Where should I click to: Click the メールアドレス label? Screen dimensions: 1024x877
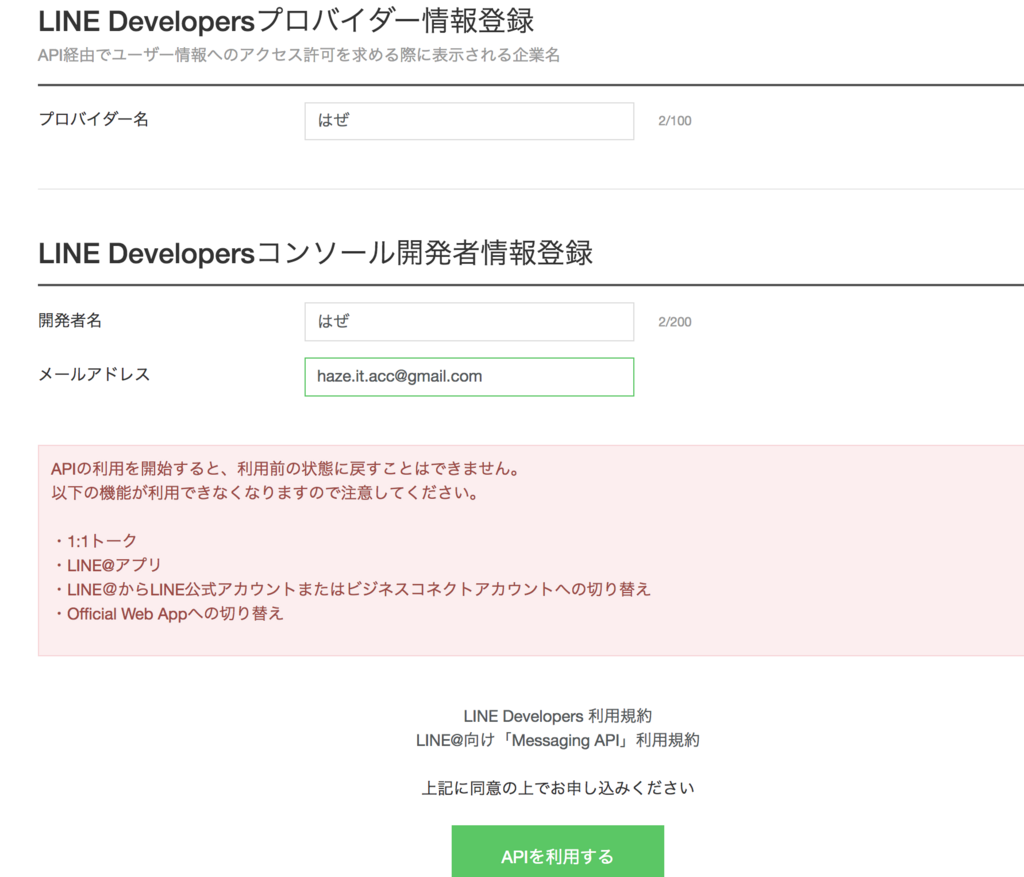click(94, 374)
